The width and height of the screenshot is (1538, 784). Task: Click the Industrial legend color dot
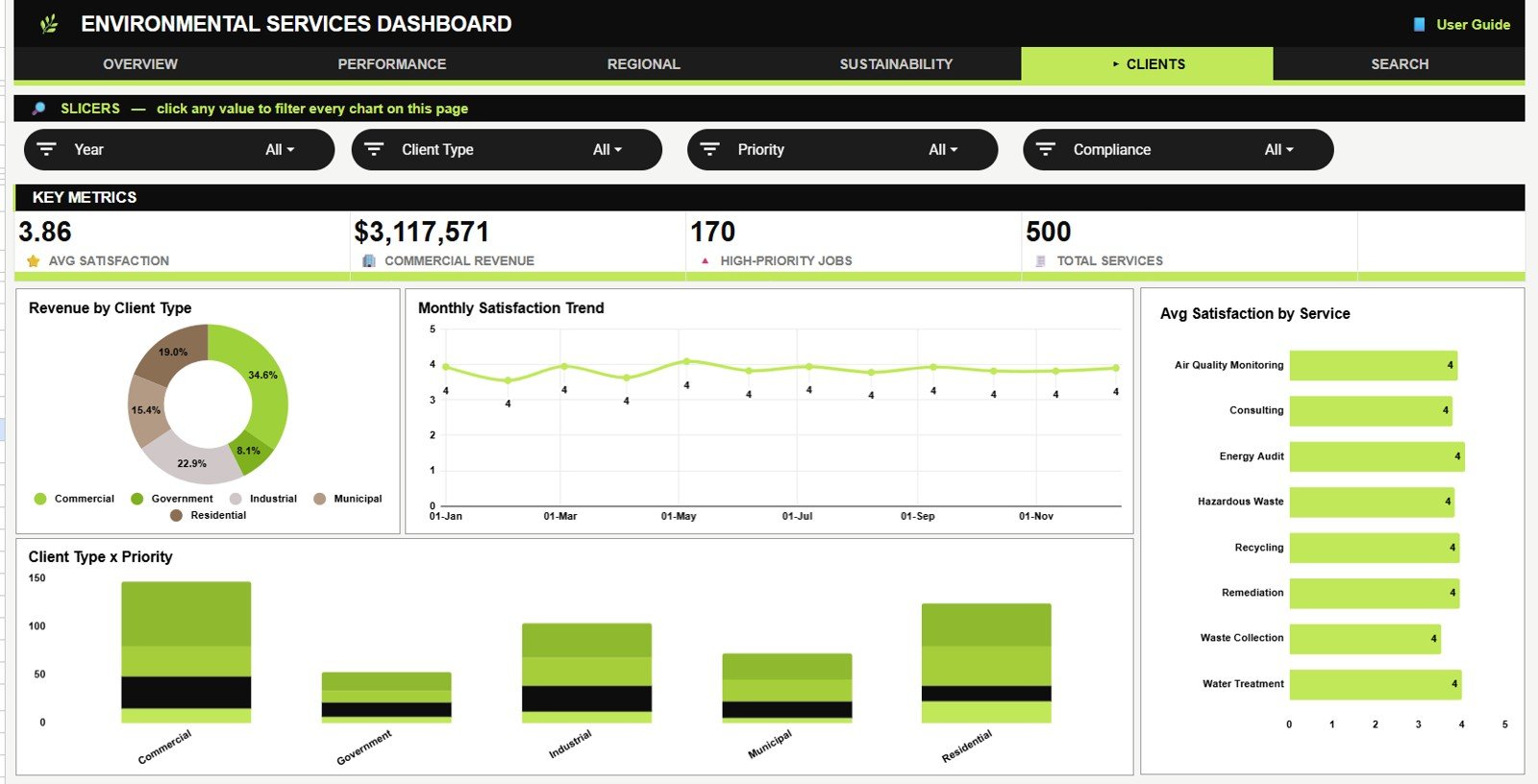(236, 499)
